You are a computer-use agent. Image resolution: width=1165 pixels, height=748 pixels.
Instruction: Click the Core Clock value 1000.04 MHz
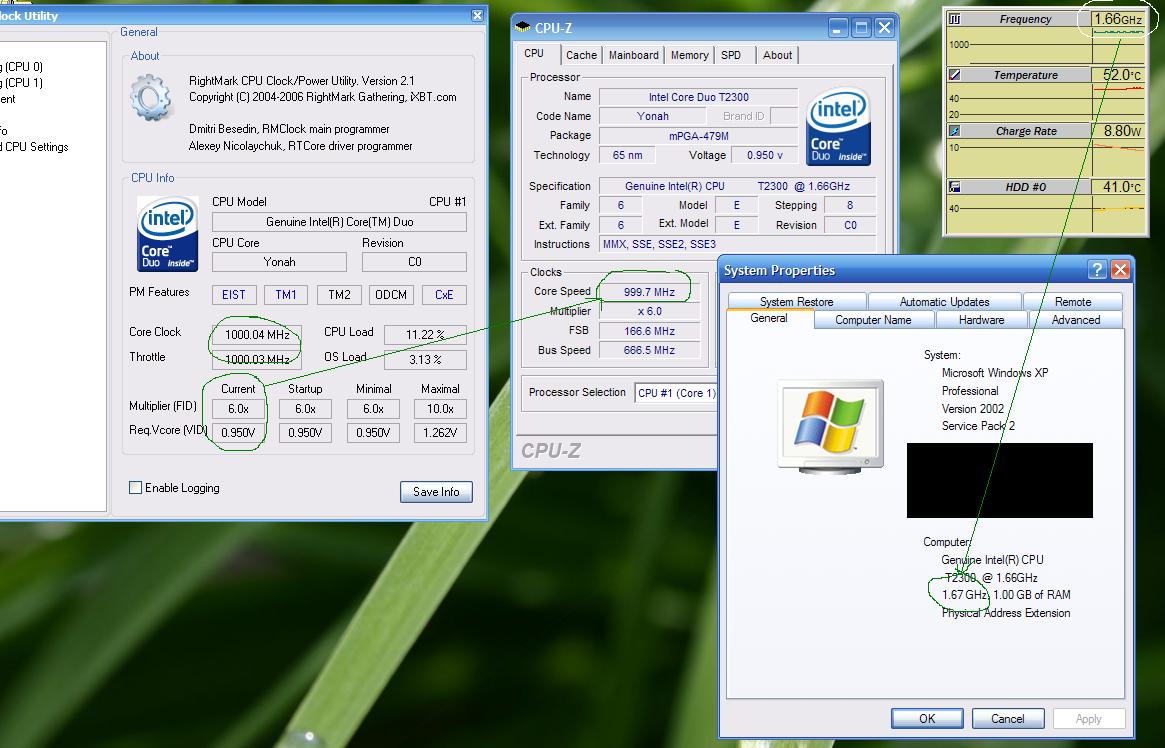click(257, 335)
